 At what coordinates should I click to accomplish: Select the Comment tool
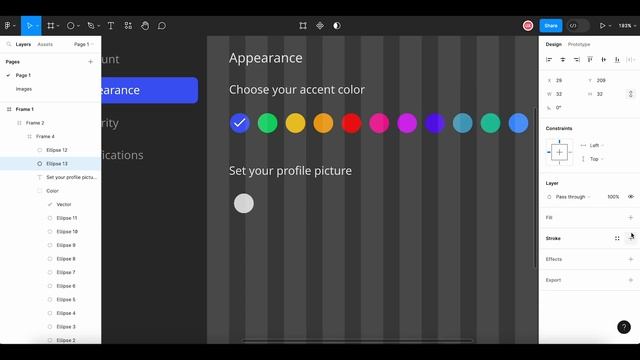162,26
